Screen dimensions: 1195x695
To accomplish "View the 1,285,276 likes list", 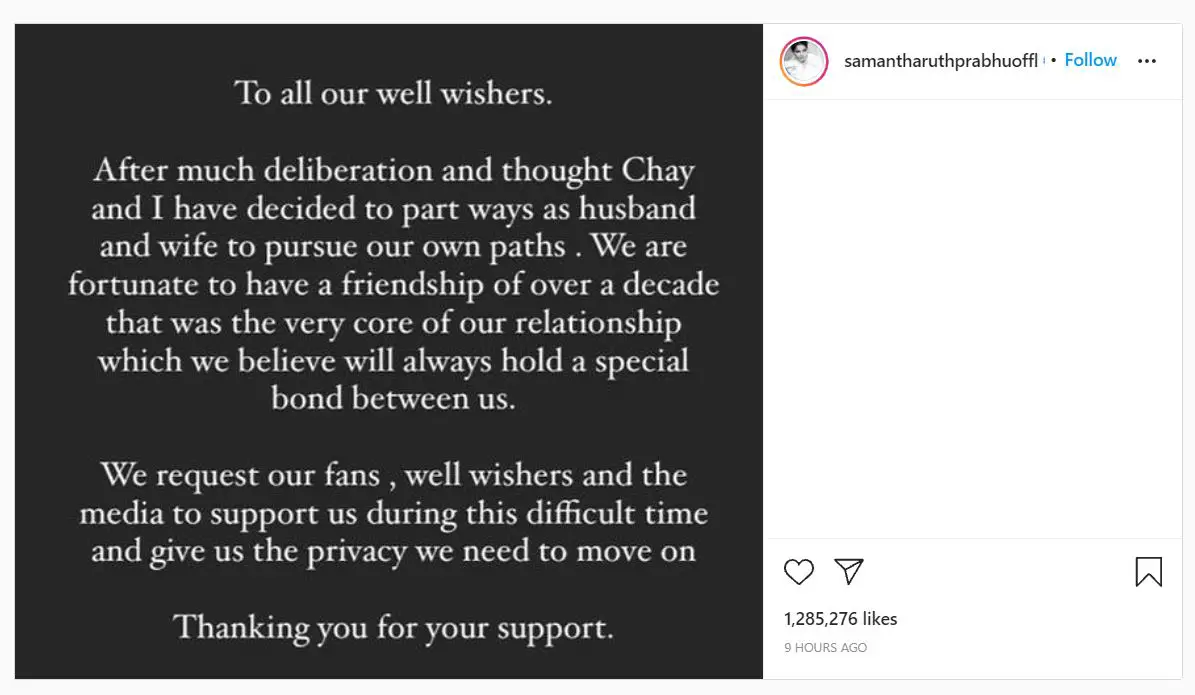I will coord(840,619).
